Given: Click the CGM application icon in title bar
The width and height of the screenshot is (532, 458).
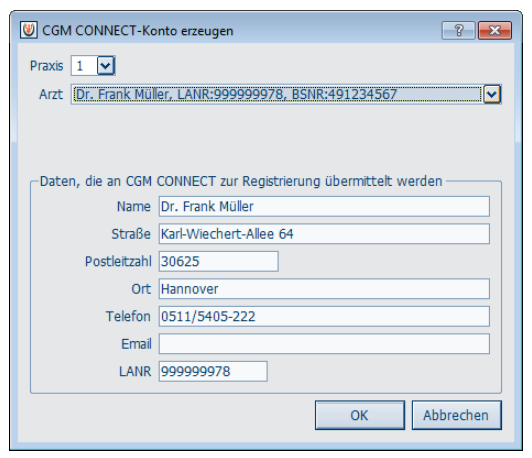Looking at the screenshot, I should [x=28, y=31].
